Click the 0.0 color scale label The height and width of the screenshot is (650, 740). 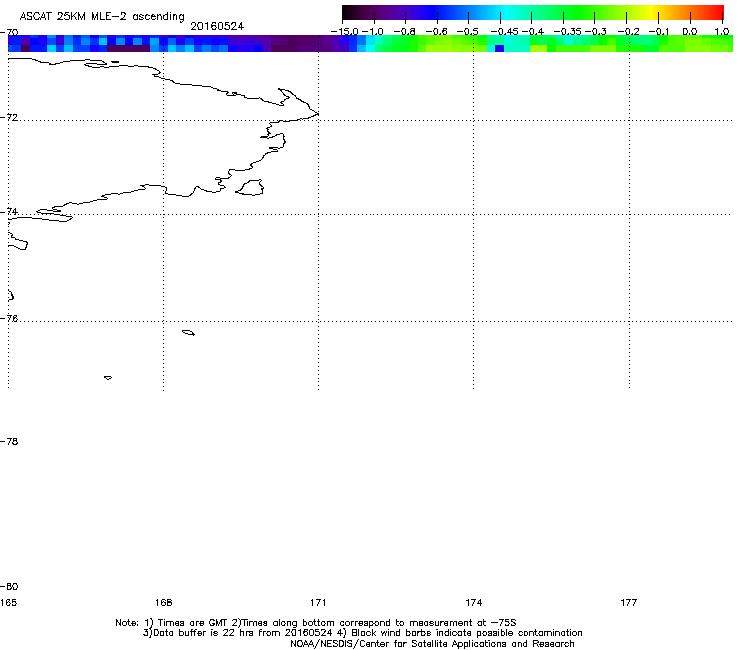(690, 32)
